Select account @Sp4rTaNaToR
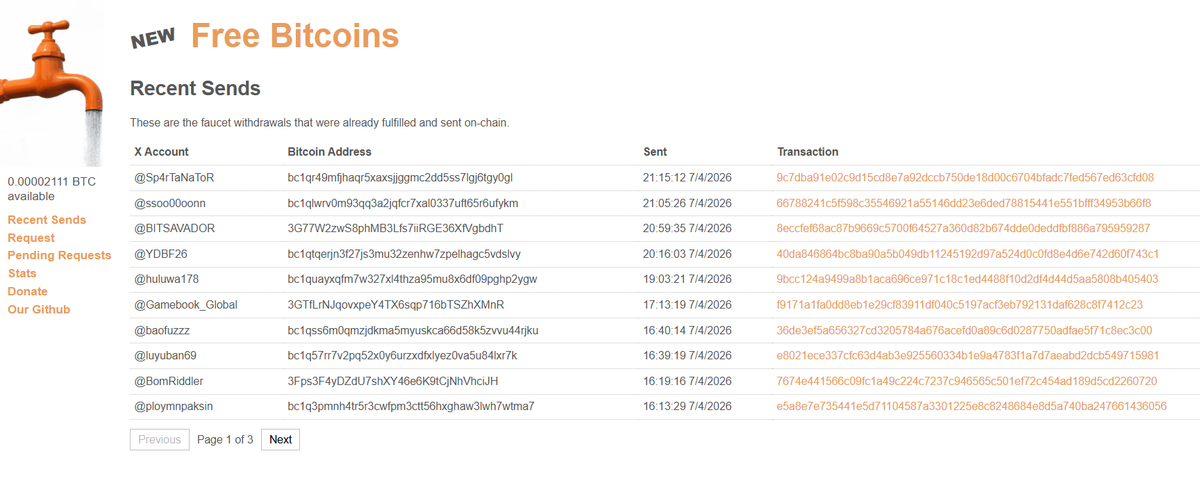 click(174, 178)
